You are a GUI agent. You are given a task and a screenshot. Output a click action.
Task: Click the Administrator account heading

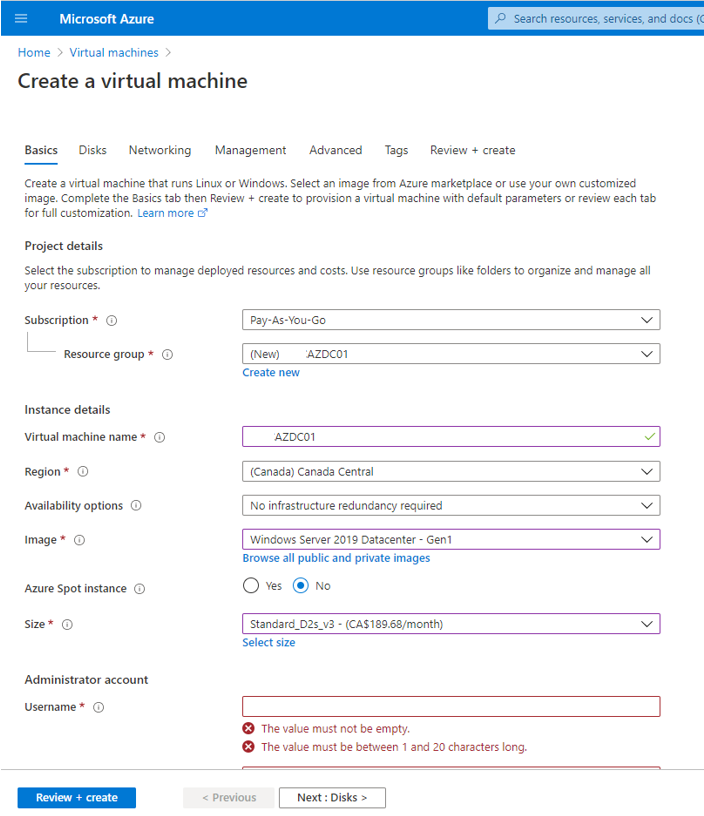point(86,680)
